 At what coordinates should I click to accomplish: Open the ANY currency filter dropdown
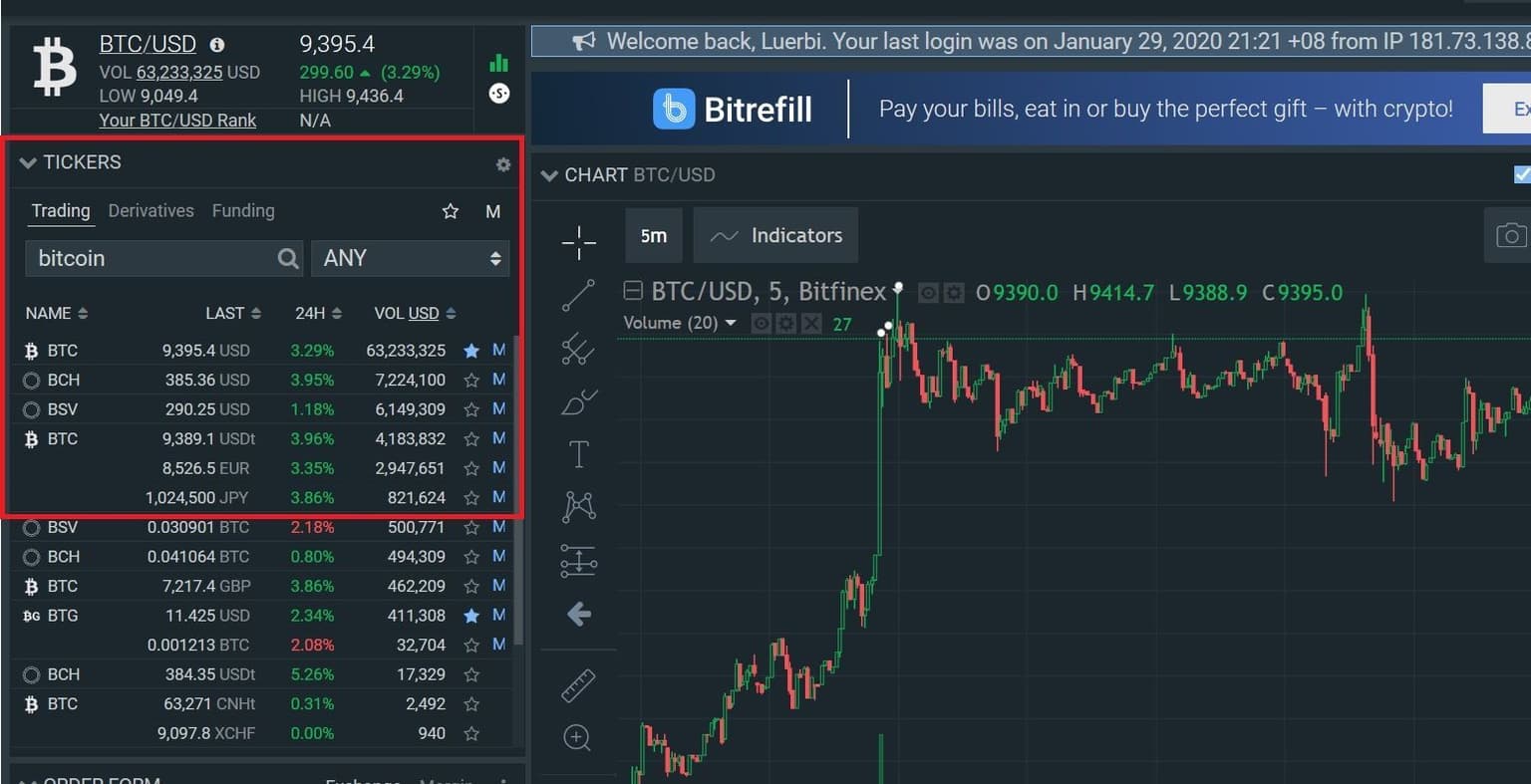point(410,258)
